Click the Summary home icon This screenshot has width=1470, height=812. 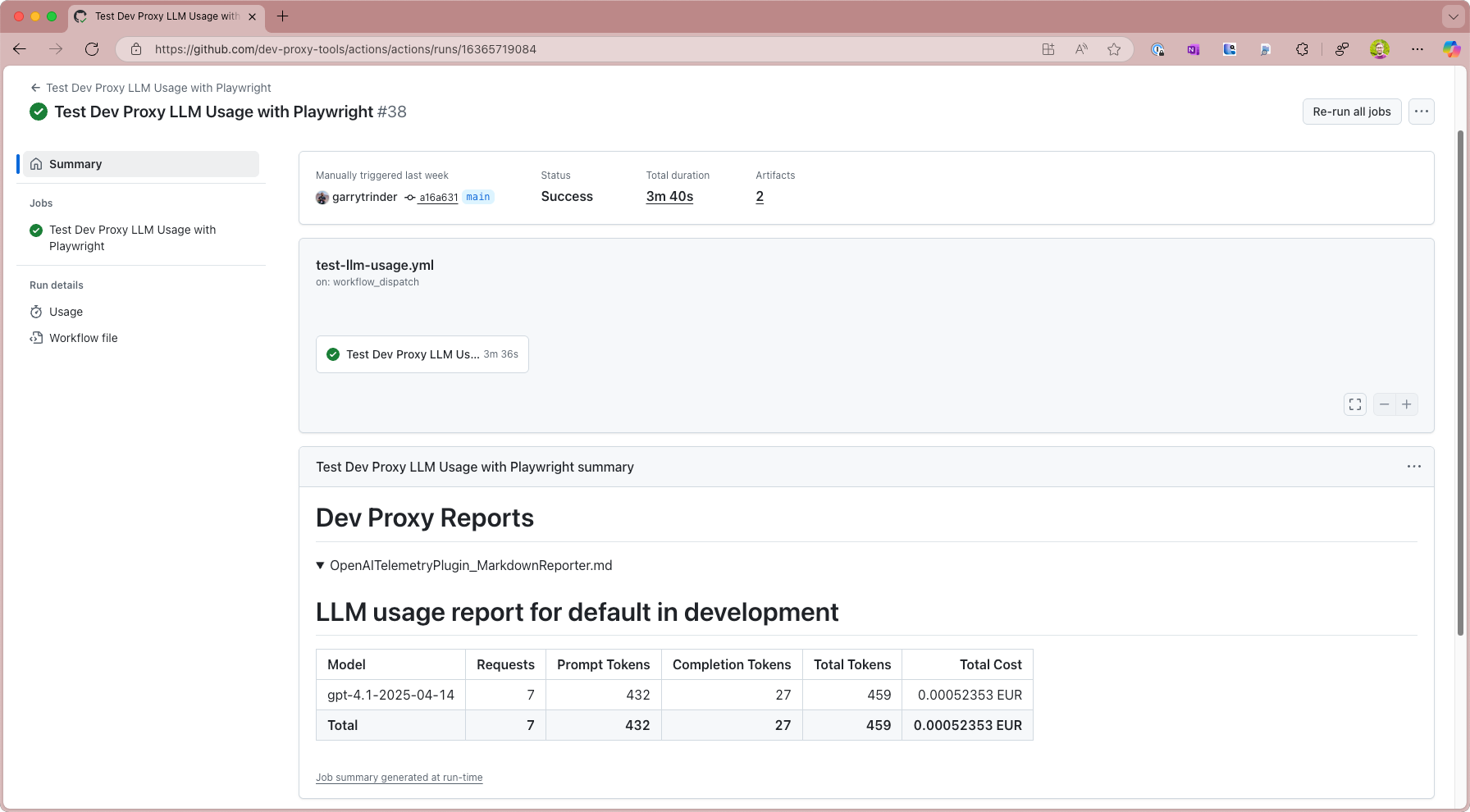[36, 163]
